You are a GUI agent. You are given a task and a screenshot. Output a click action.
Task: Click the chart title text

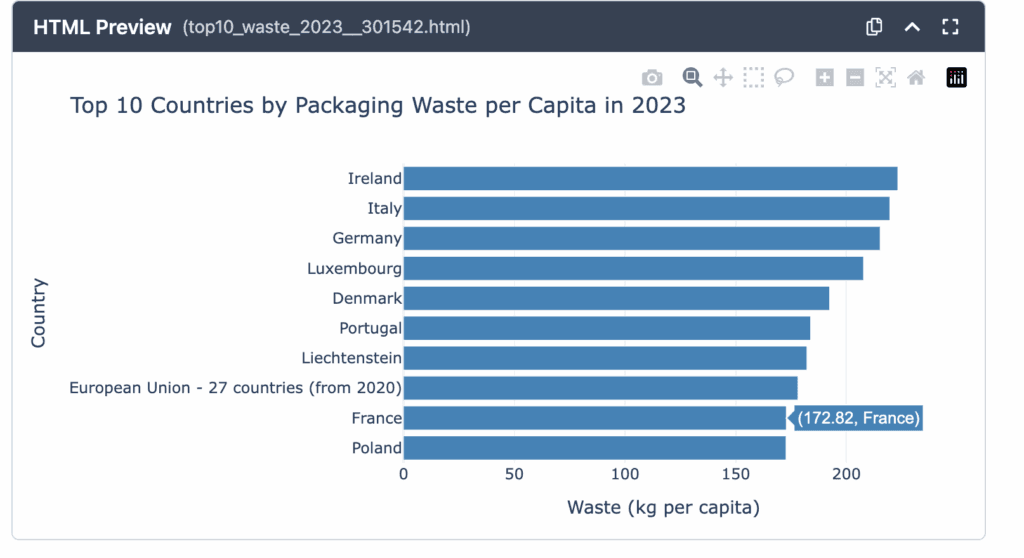point(378,105)
